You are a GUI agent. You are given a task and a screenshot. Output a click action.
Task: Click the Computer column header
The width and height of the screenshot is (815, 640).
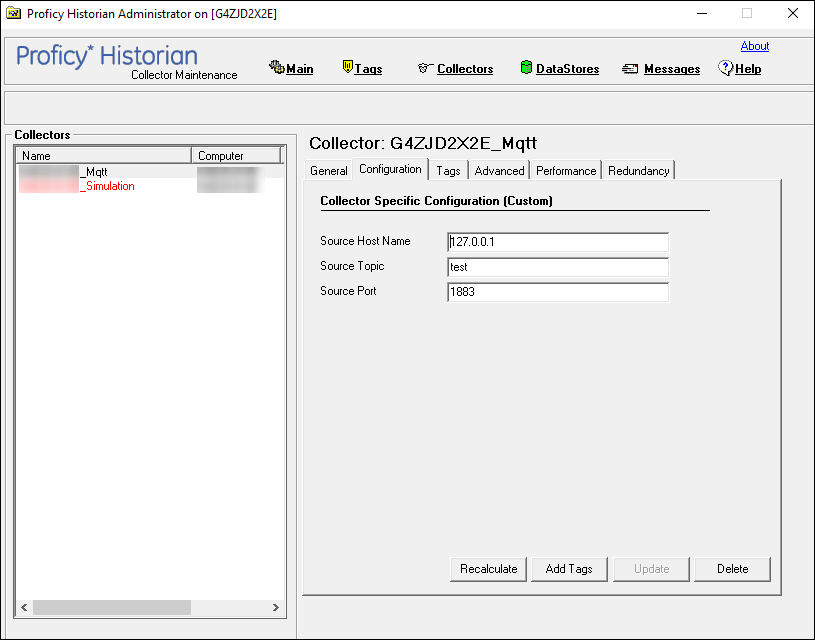click(x=236, y=155)
